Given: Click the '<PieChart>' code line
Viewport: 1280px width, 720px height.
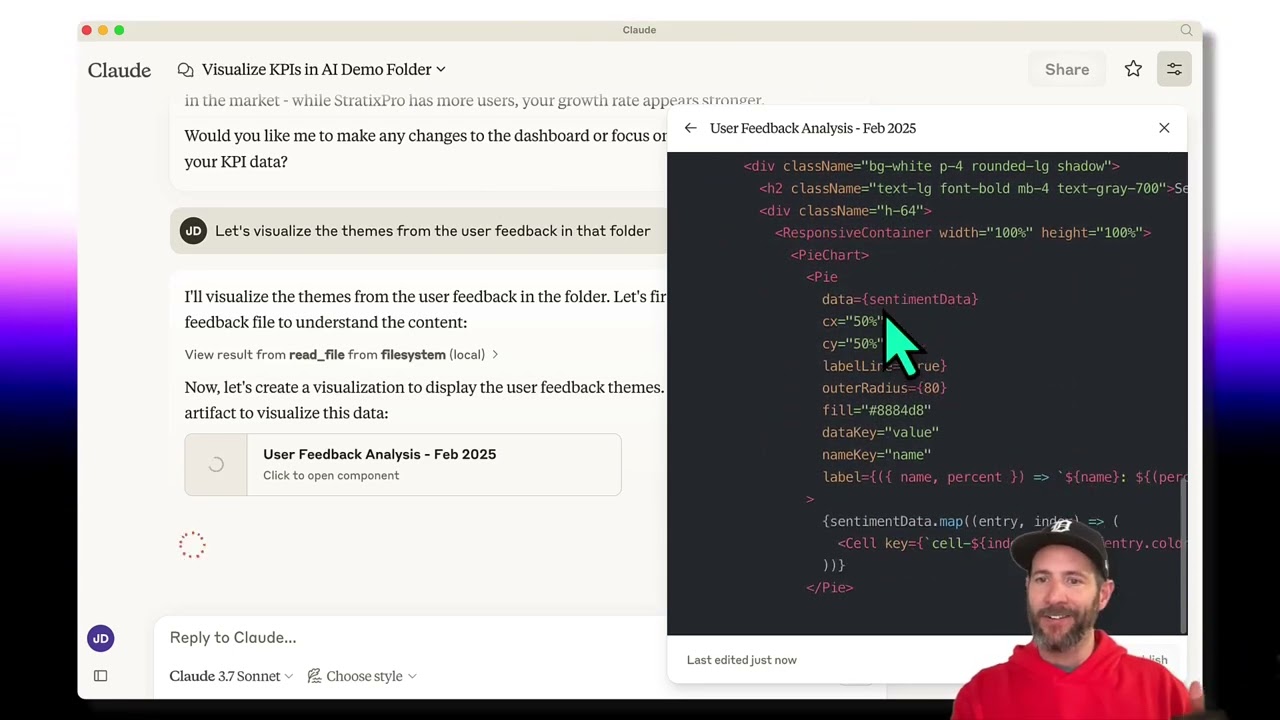Looking at the screenshot, I should (830, 255).
